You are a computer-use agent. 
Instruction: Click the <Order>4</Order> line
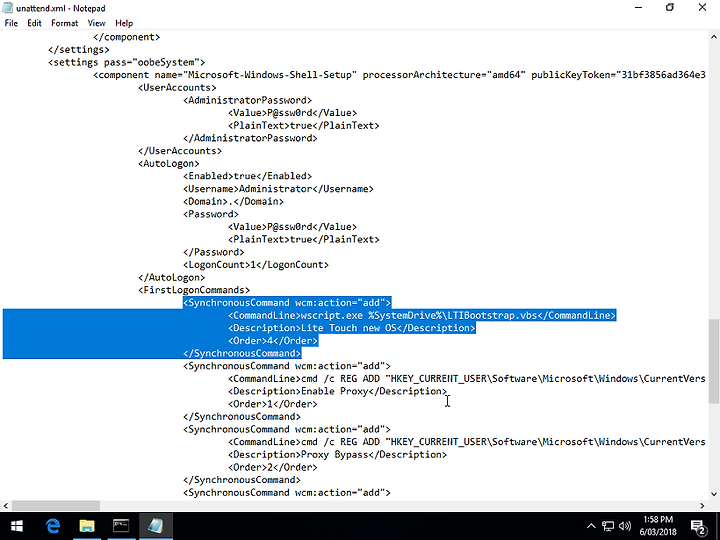[x=273, y=340]
